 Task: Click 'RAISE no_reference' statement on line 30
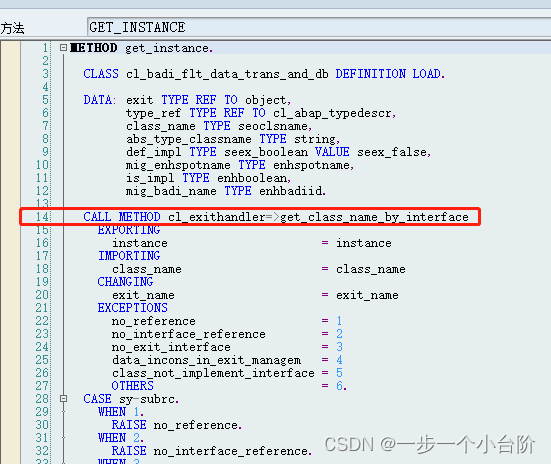click(175, 425)
